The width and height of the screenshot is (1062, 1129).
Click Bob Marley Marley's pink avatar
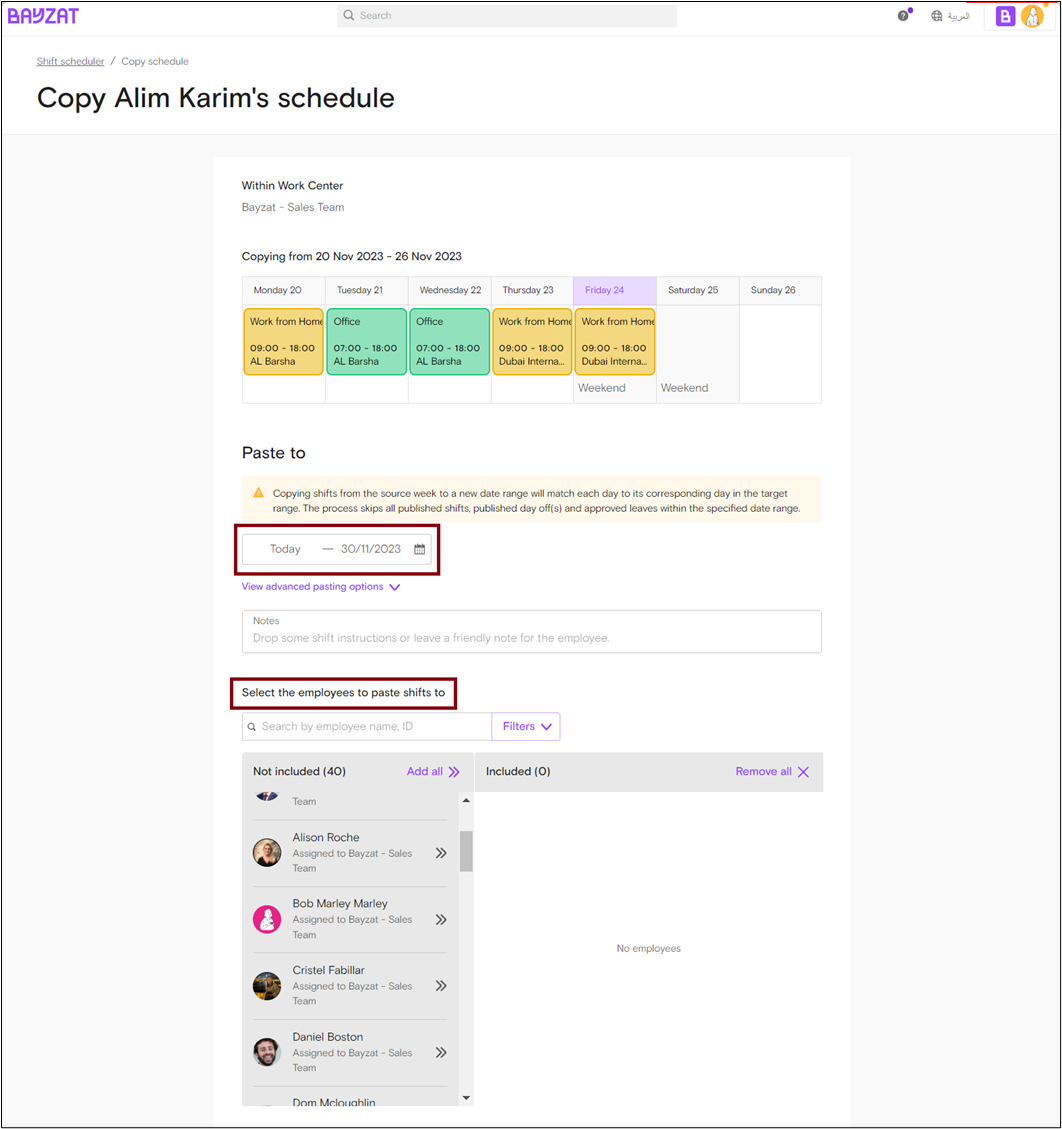(x=267, y=919)
